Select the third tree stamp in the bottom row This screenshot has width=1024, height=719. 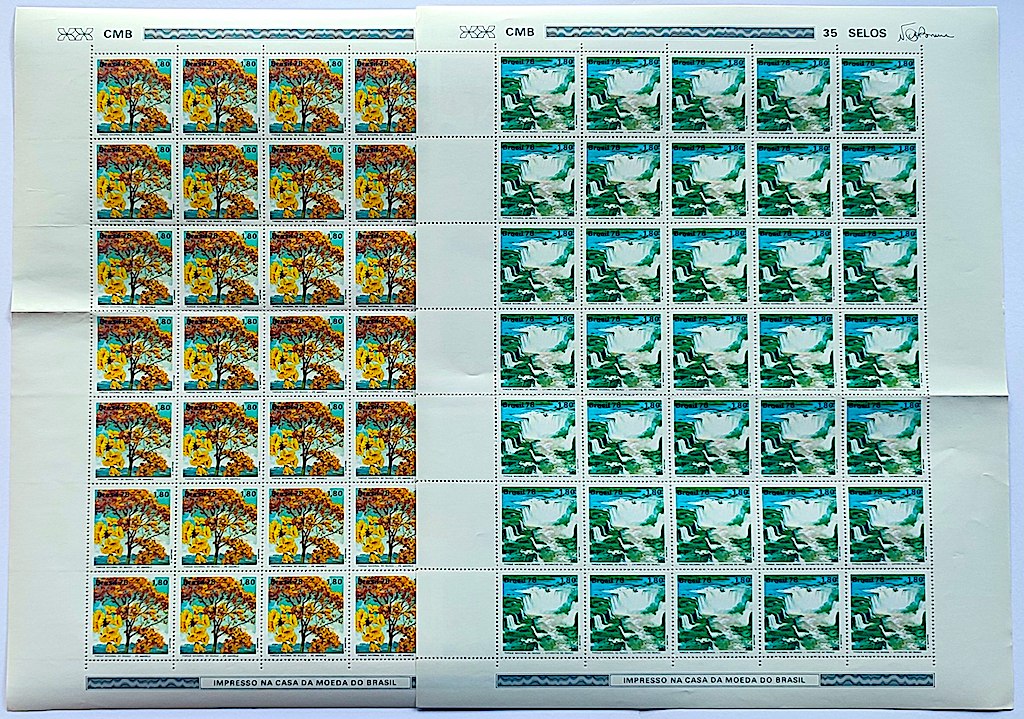[306, 614]
